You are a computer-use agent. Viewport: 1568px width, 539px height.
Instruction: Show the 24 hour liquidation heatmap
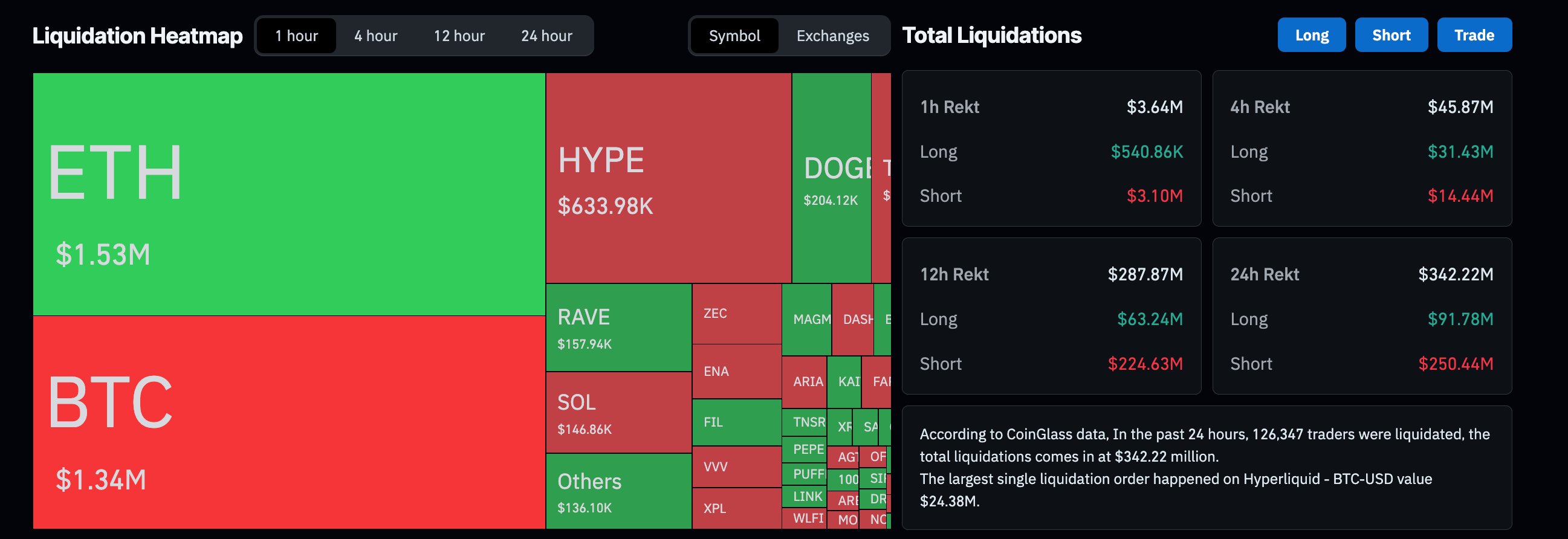(x=546, y=36)
